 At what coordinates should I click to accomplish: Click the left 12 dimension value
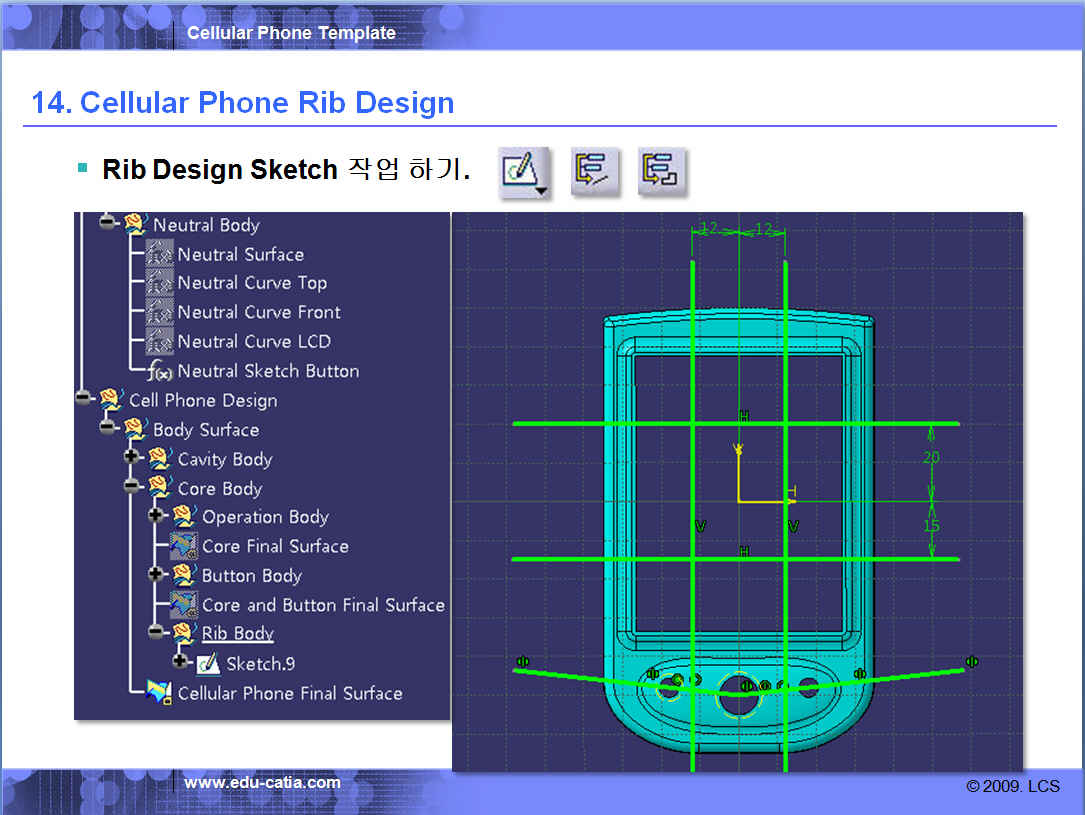pos(710,228)
